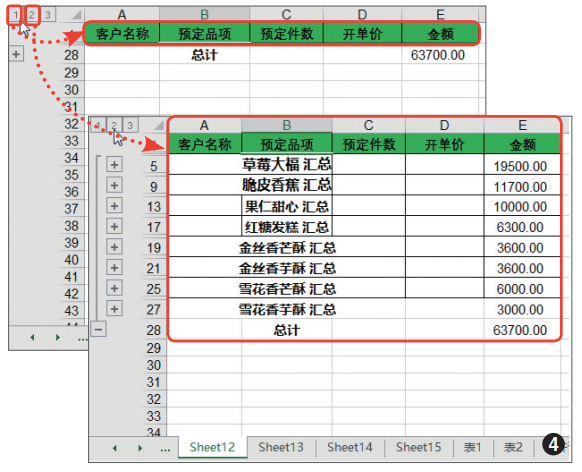582x472 pixels.
Task: Select column A header in front window
Action: tap(205, 125)
